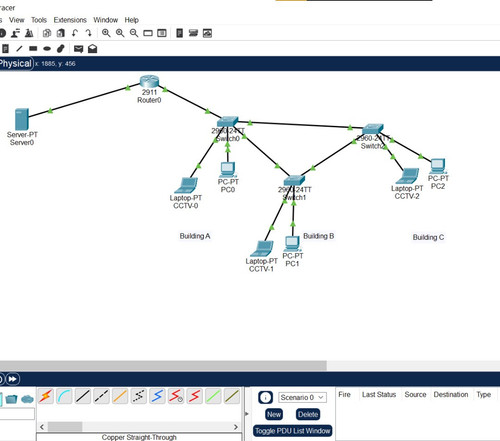Click the device search input box
This screenshot has height=441, width=500.
[17, 414]
